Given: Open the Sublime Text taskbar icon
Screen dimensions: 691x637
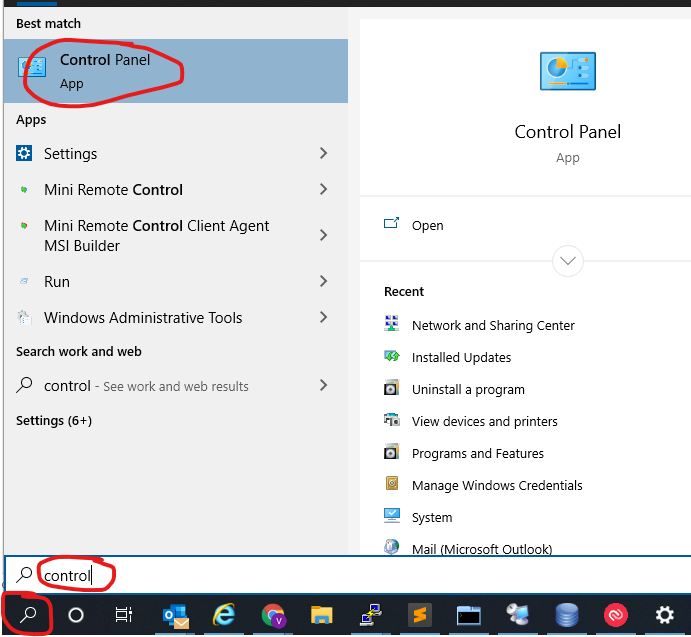Looking at the screenshot, I should pos(420,615).
